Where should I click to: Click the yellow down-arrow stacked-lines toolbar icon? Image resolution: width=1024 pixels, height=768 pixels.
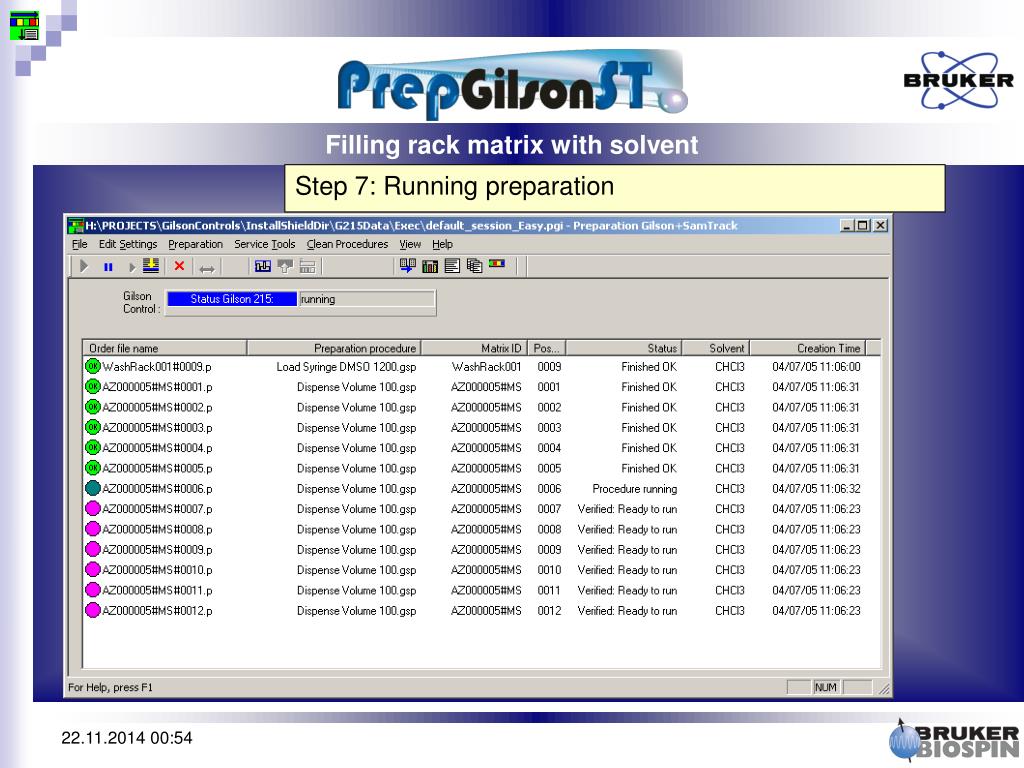[151, 266]
